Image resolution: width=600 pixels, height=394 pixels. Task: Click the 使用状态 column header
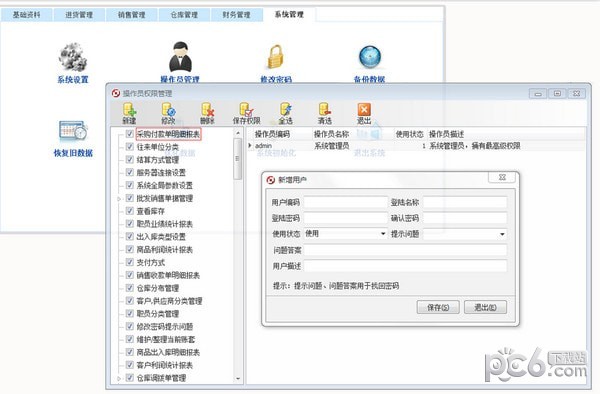[409, 134]
